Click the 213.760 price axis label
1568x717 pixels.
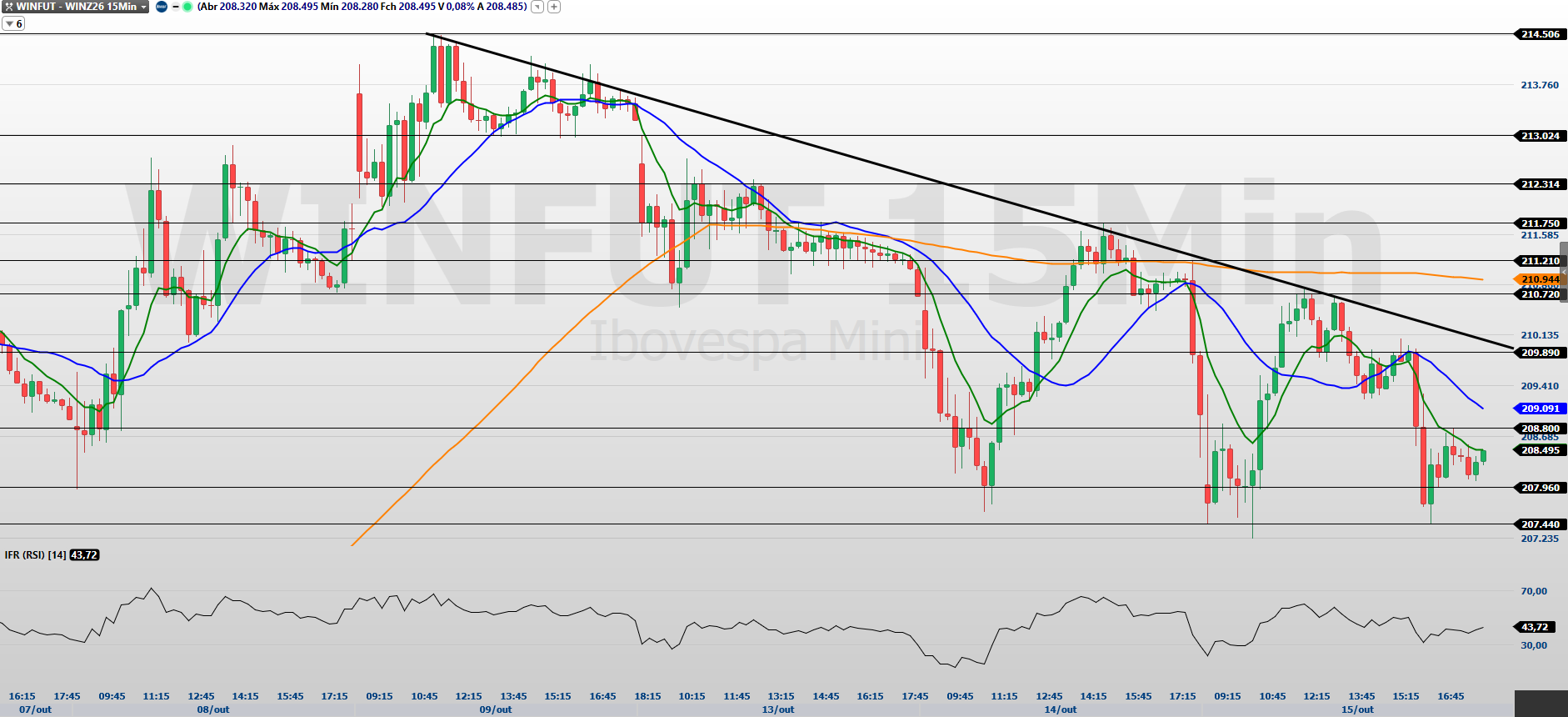[1540, 85]
